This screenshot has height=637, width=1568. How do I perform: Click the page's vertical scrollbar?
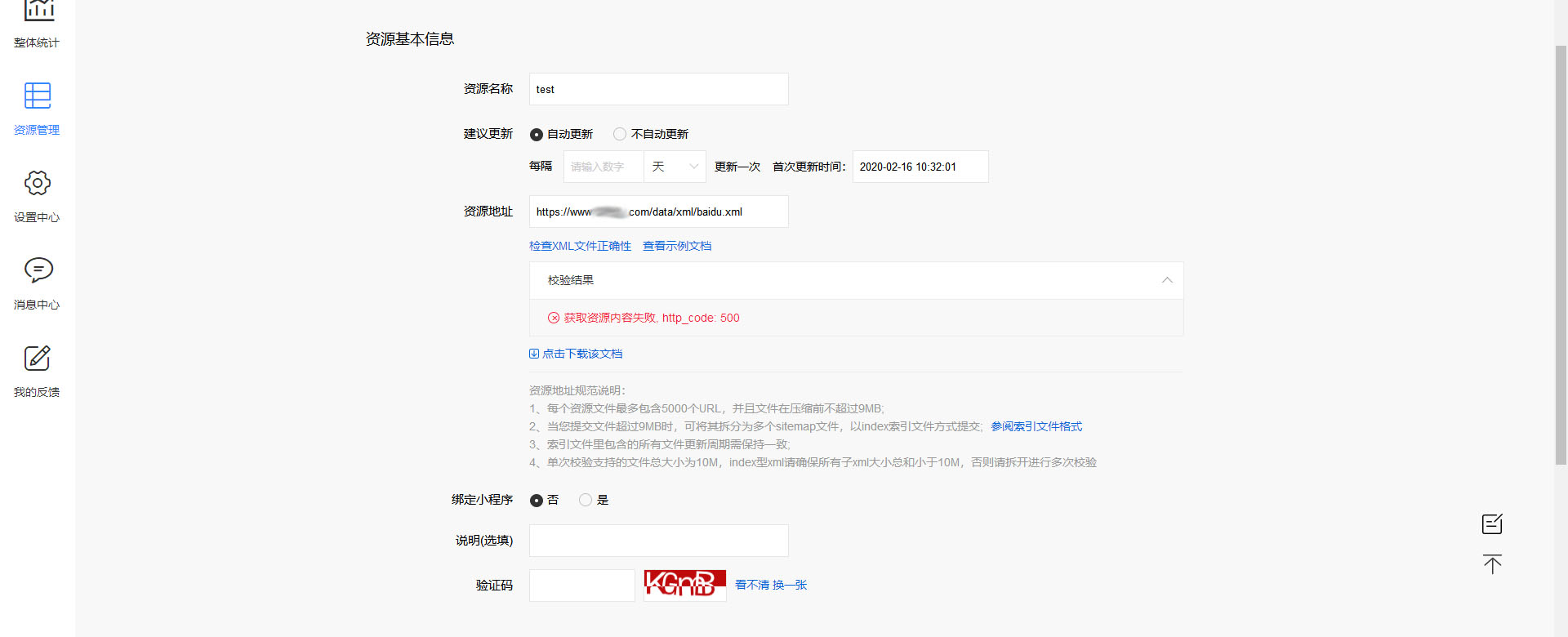pyautogui.click(x=1561, y=253)
